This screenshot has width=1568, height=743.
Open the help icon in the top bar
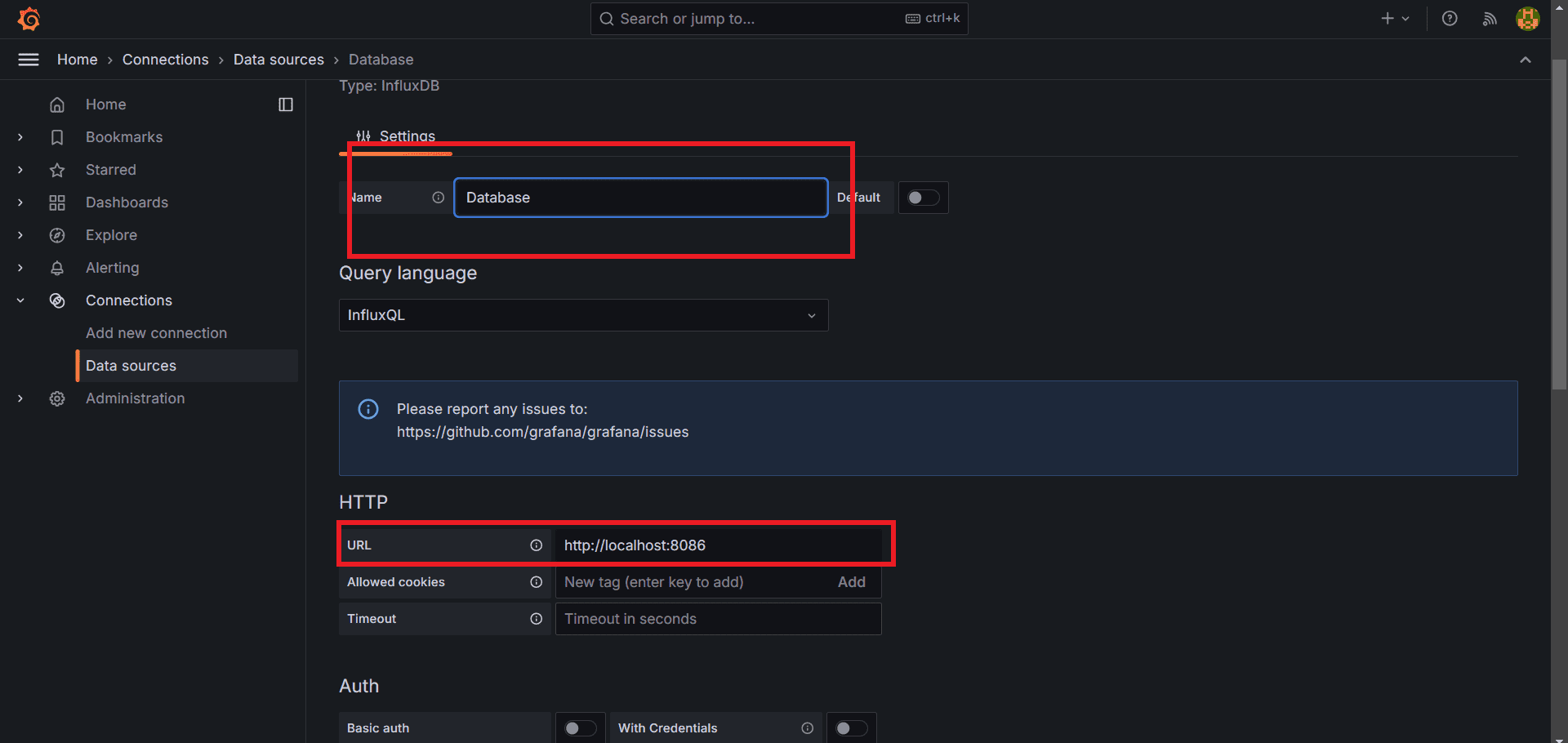pyautogui.click(x=1450, y=18)
